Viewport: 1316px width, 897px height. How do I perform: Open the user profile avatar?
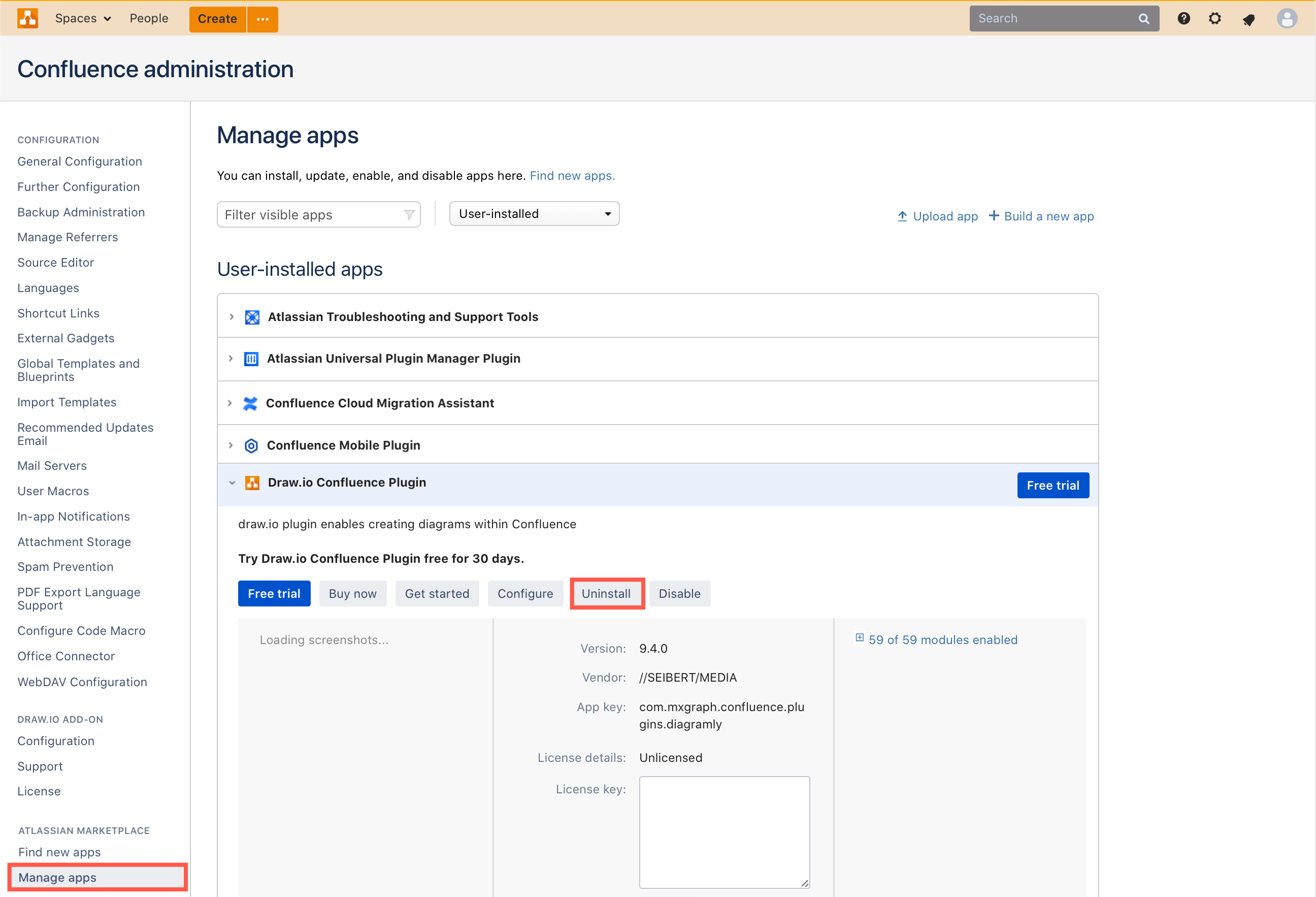tap(1287, 19)
